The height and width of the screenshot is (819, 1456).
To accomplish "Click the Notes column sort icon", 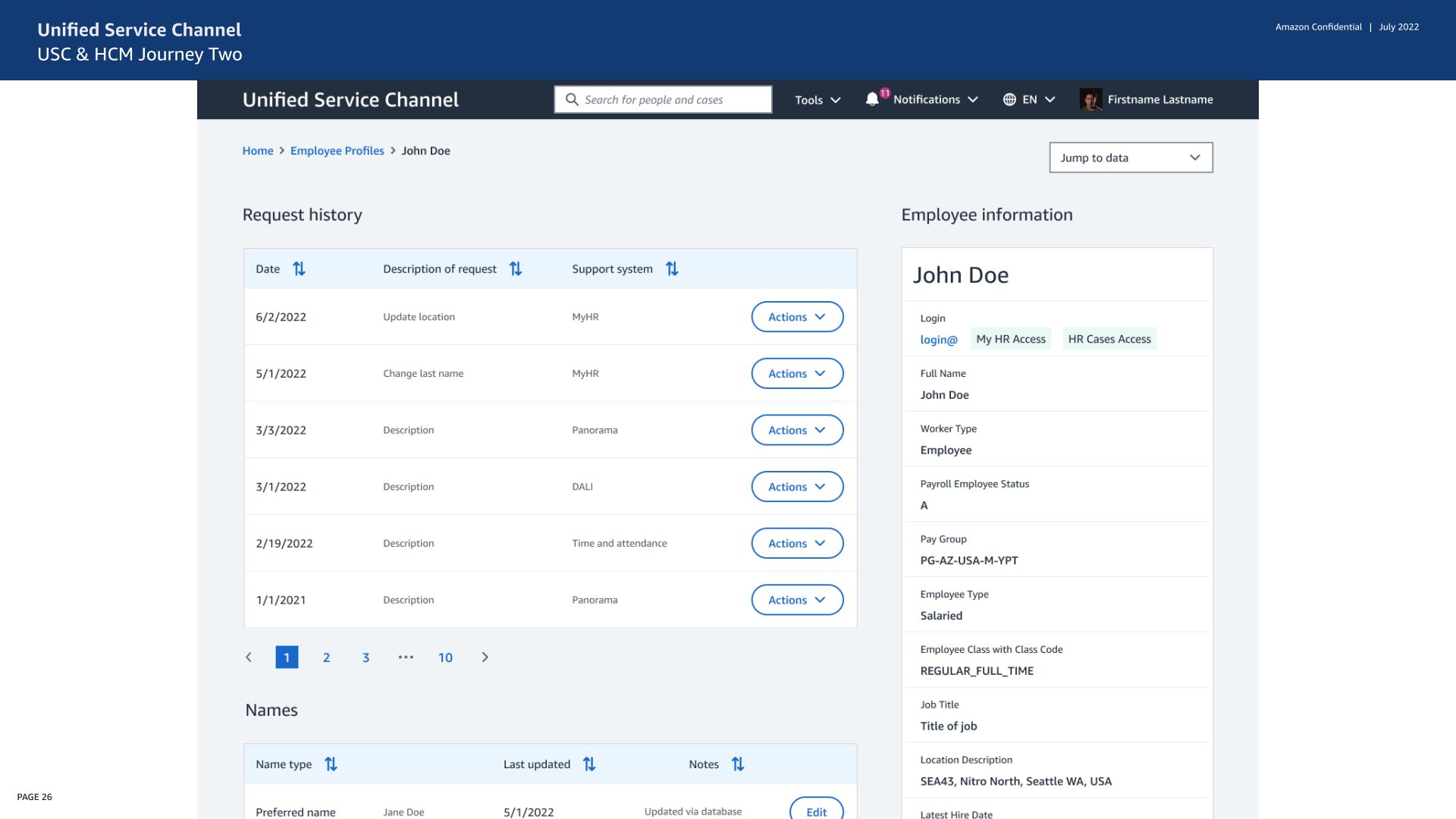I will click(738, 764).
